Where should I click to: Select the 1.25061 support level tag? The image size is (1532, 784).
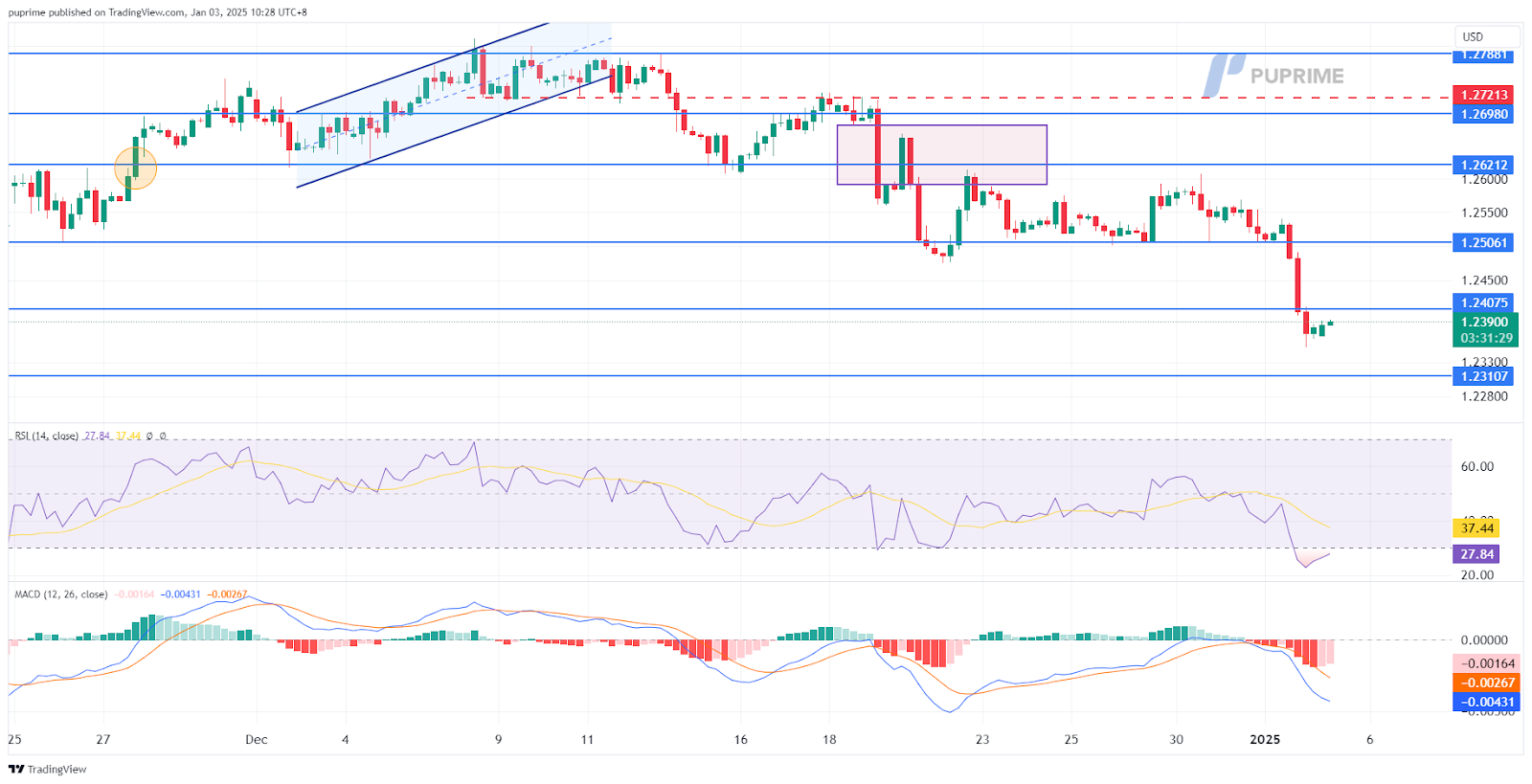click(x=1484, y=242)
